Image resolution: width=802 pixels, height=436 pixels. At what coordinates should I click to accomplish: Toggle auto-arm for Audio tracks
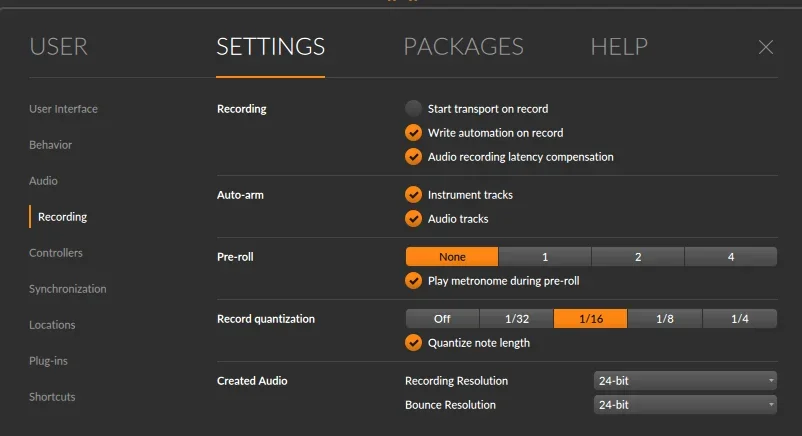pos(413,218)
